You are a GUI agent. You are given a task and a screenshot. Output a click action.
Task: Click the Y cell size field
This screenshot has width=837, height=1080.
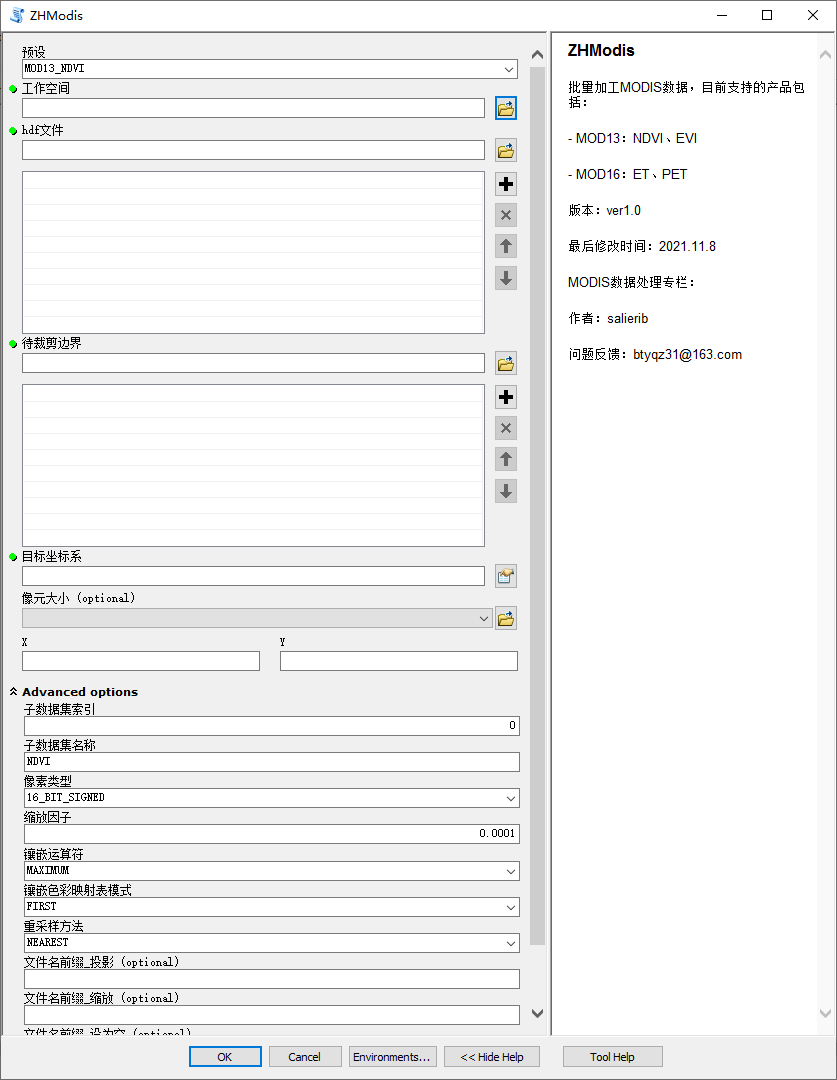(399, 661)
